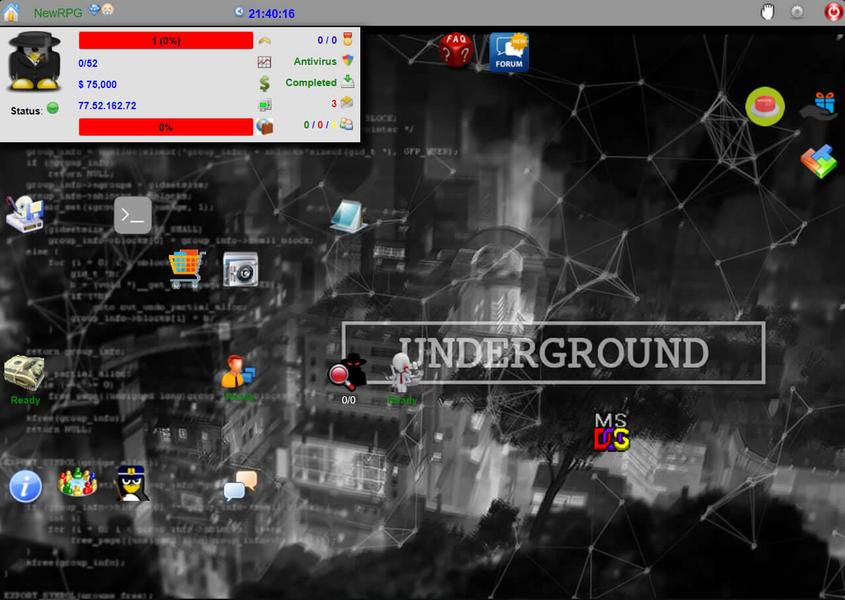Open the laptop icon on the desktop
This screenshot has width=845, height=600.
(x=348, y=215)
